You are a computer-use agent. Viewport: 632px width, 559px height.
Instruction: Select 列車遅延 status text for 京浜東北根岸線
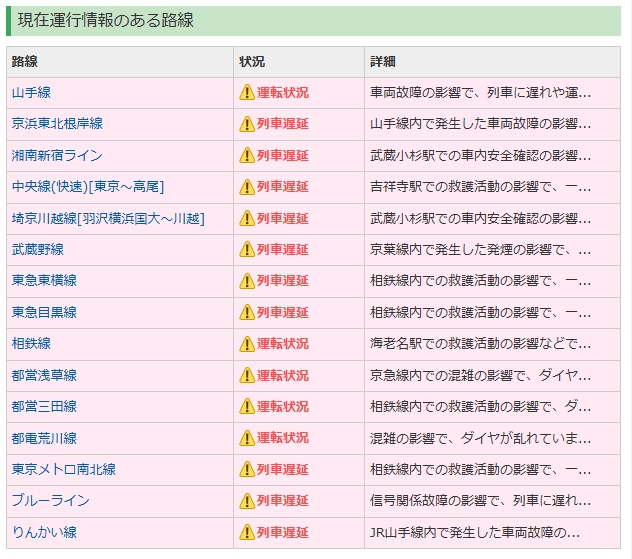pyautogui.click(x=283, y=124)
